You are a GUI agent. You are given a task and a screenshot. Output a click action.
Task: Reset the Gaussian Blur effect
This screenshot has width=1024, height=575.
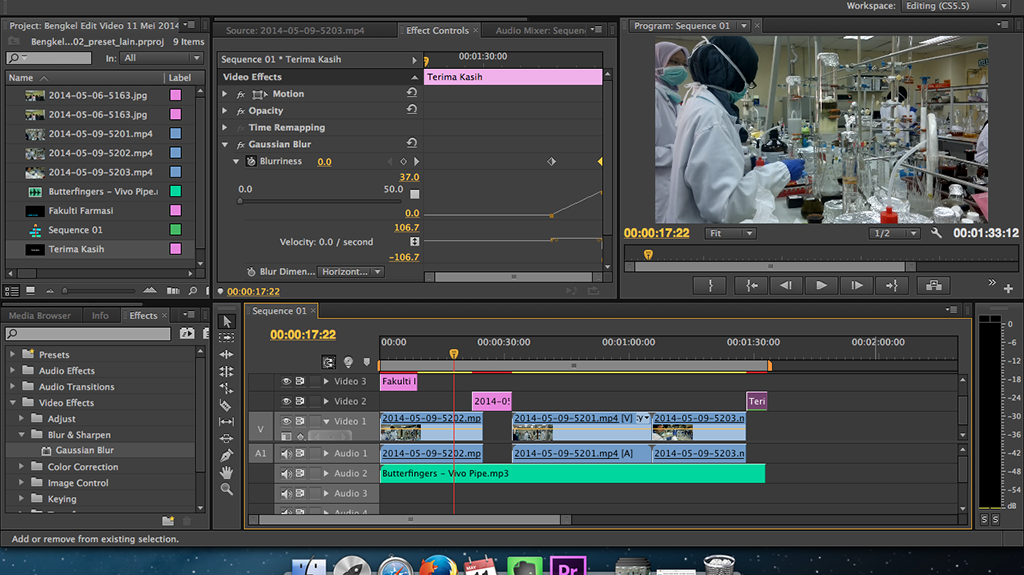411,143
